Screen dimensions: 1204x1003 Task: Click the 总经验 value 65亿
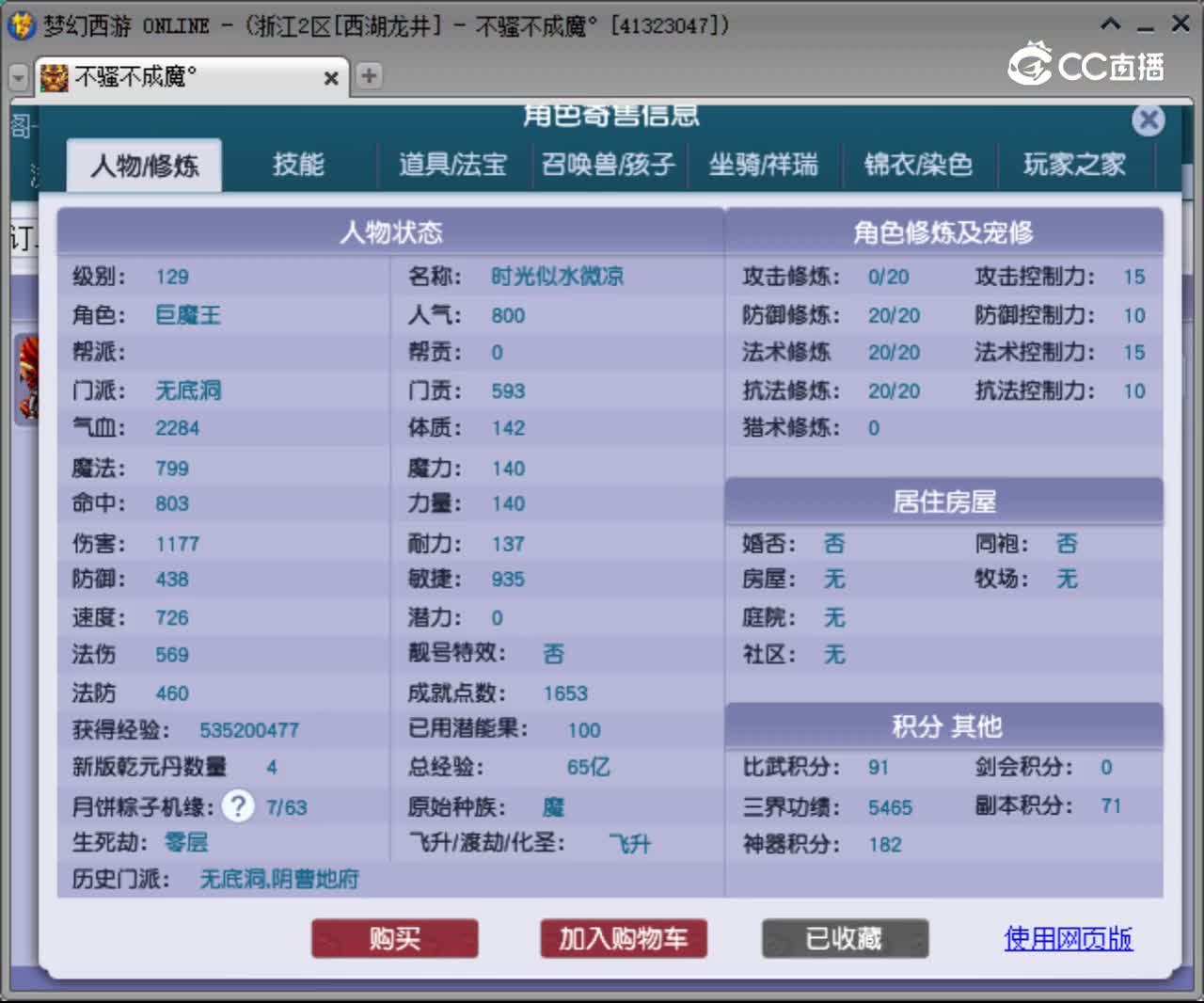click(x=589, y=768)
